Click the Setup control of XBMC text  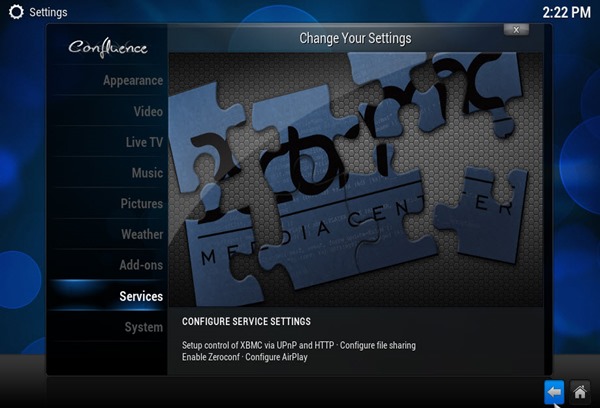(x=298, y=345)
